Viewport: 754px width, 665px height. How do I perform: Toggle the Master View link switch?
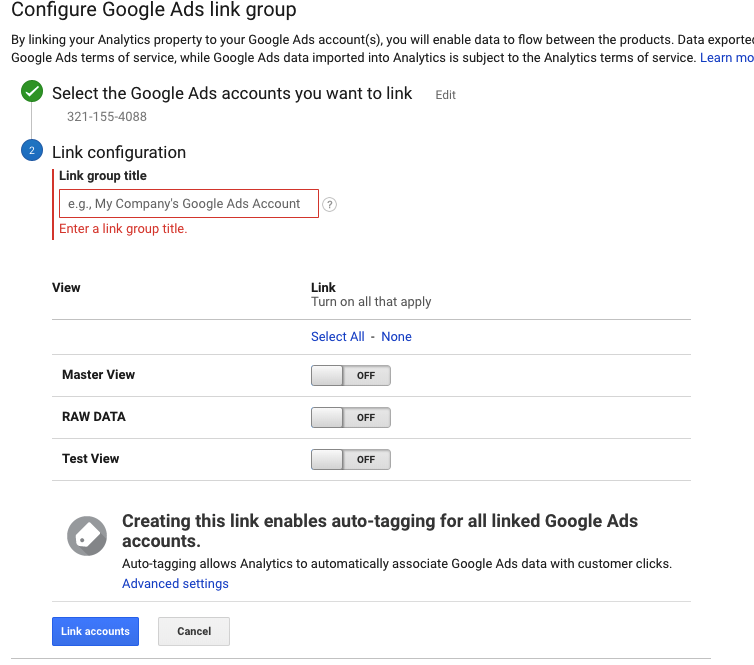point(351,376)
